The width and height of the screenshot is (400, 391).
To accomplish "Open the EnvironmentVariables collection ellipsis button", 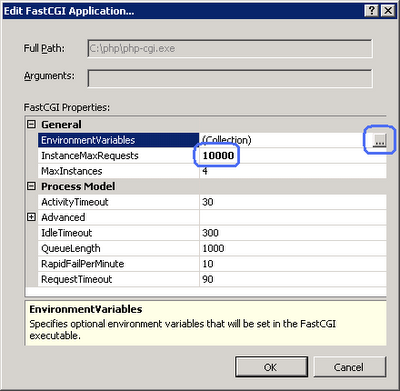I will pyautogui.click(x=379, y=140).
